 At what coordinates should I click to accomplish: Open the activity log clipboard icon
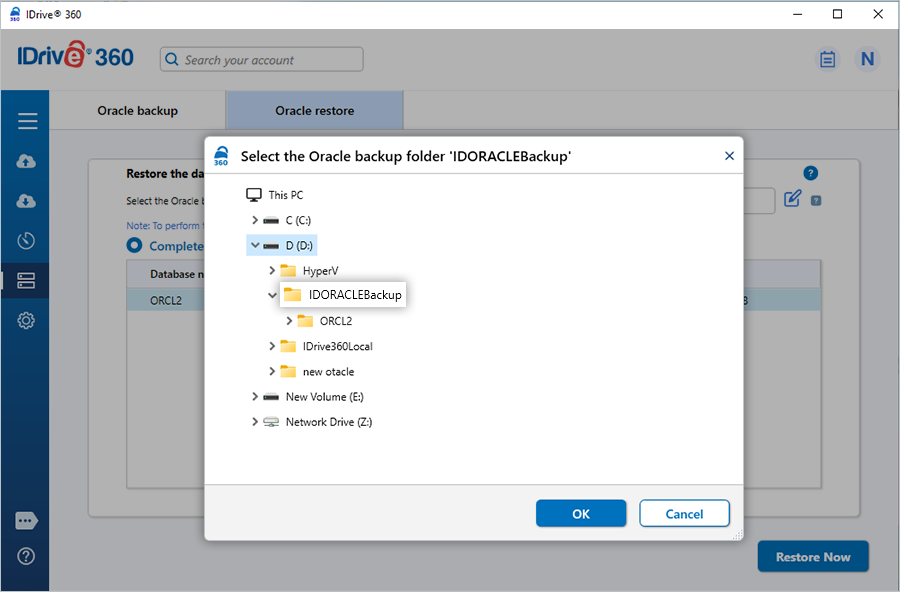coord(827,60)
